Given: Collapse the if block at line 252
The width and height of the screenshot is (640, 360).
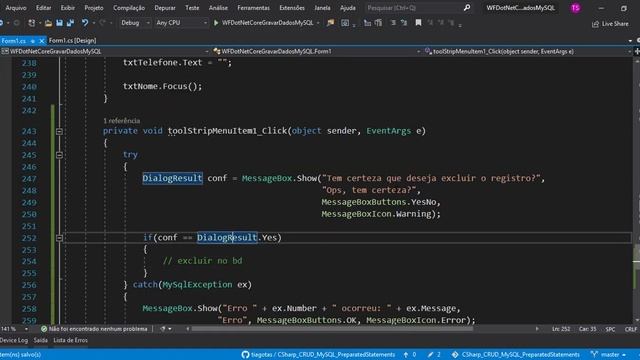Looking at the screenshot, I should pos(59,238).
